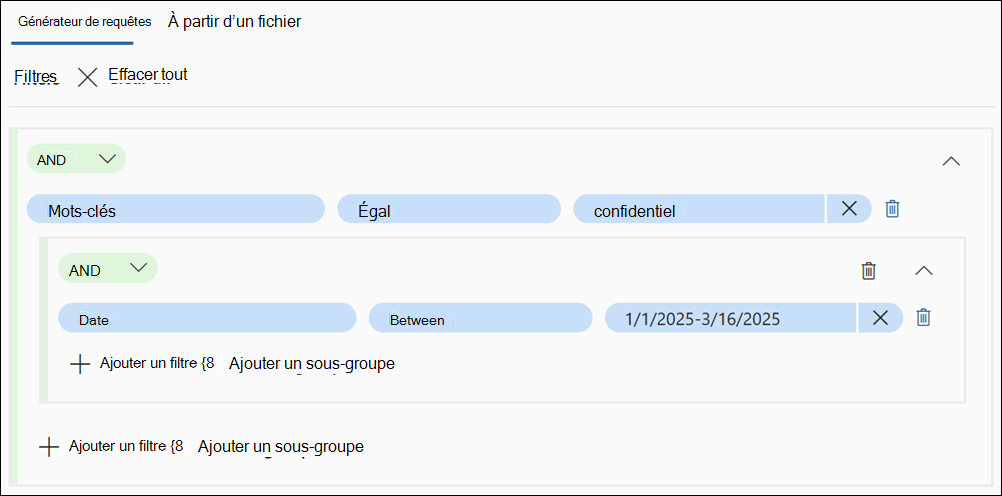Collapse the nested sub-group chevron

coord(924,270)
